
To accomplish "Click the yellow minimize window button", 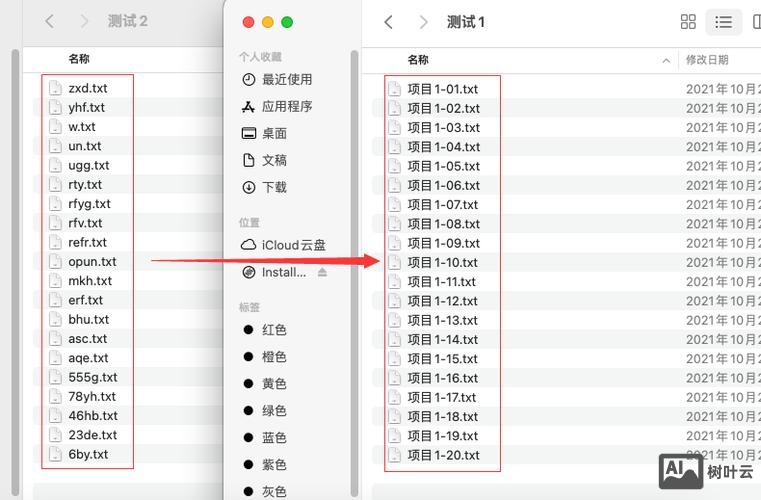I will [267, 22].
